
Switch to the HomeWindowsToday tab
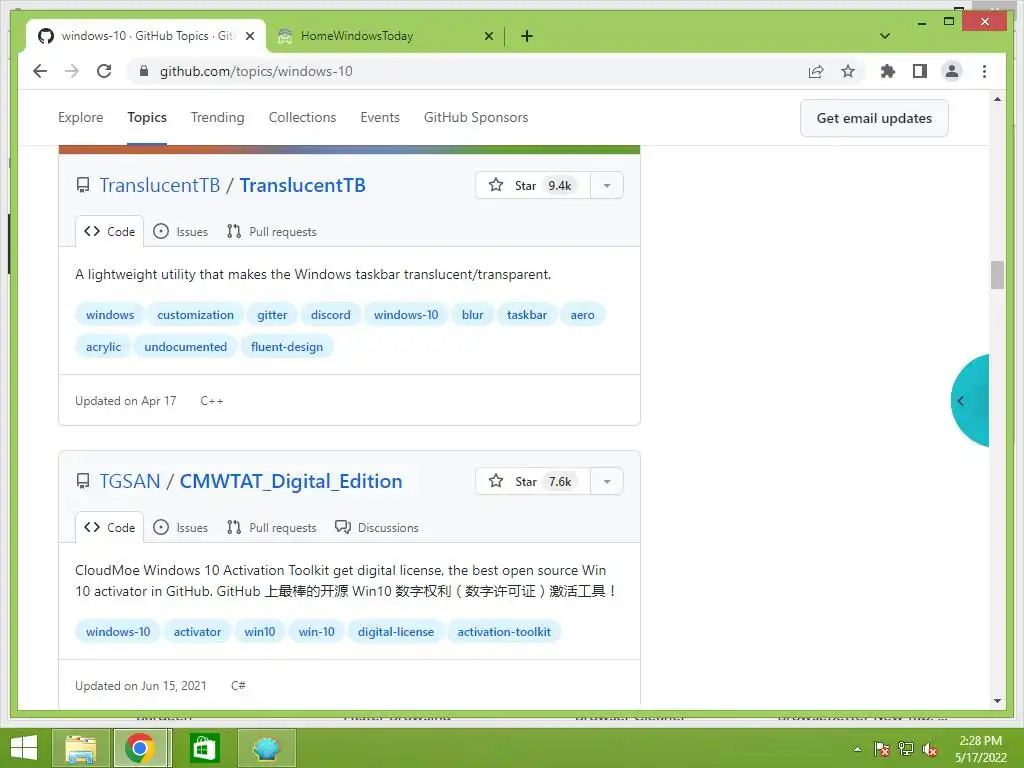point(385,36)
